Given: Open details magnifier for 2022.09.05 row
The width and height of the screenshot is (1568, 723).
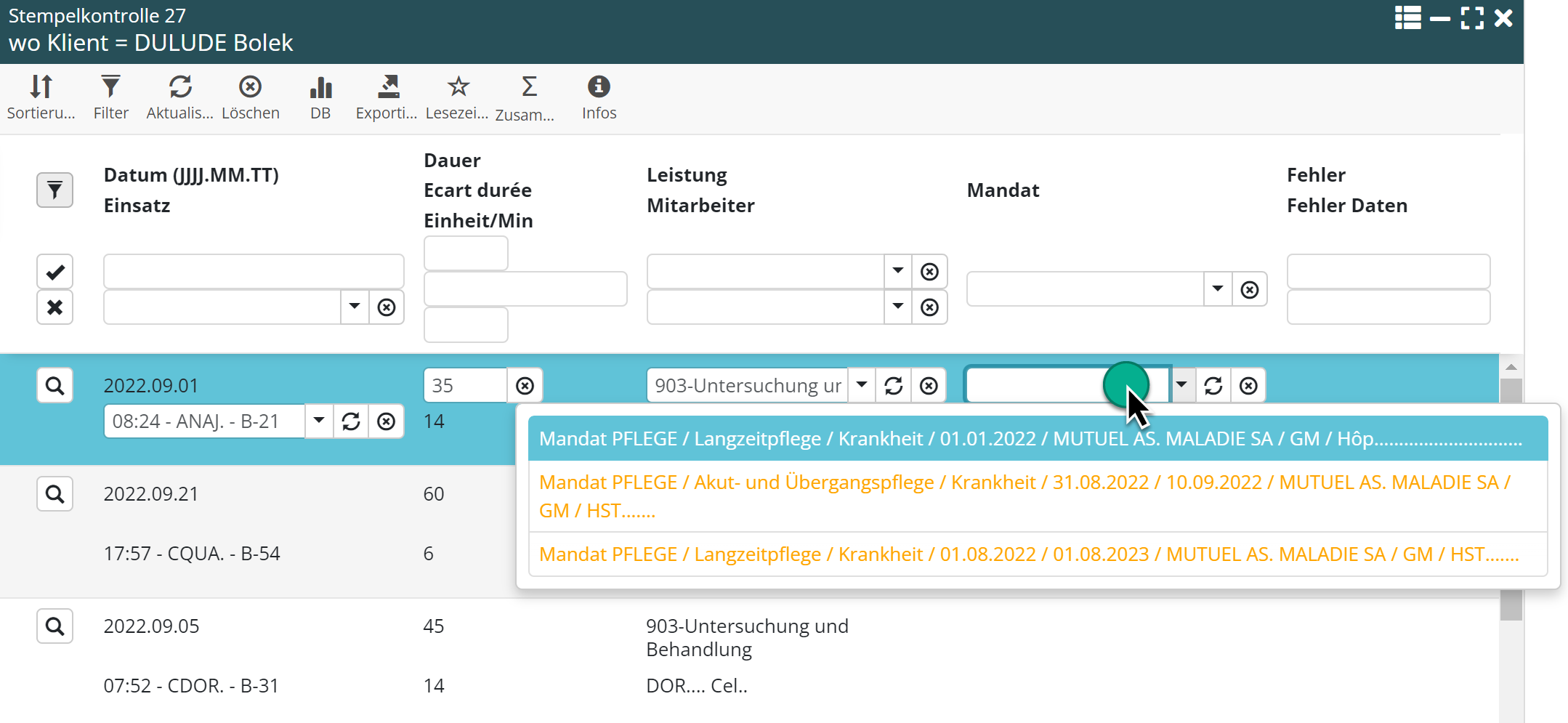Looking at the screenshot, I should click(x=54, y=626).
